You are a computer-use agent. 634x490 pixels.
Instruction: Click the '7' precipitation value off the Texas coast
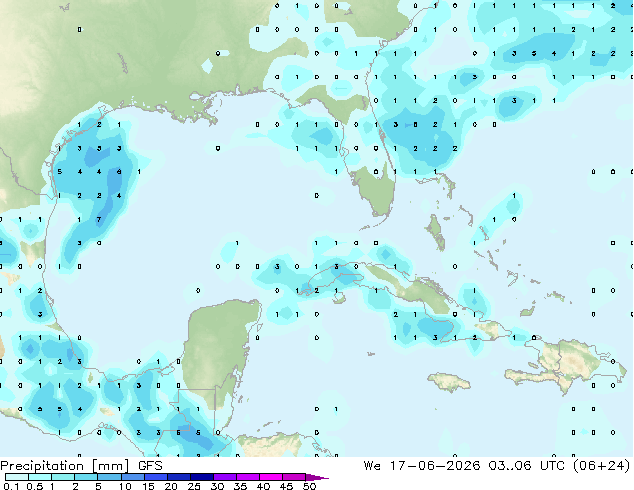(x=99, y=220)
